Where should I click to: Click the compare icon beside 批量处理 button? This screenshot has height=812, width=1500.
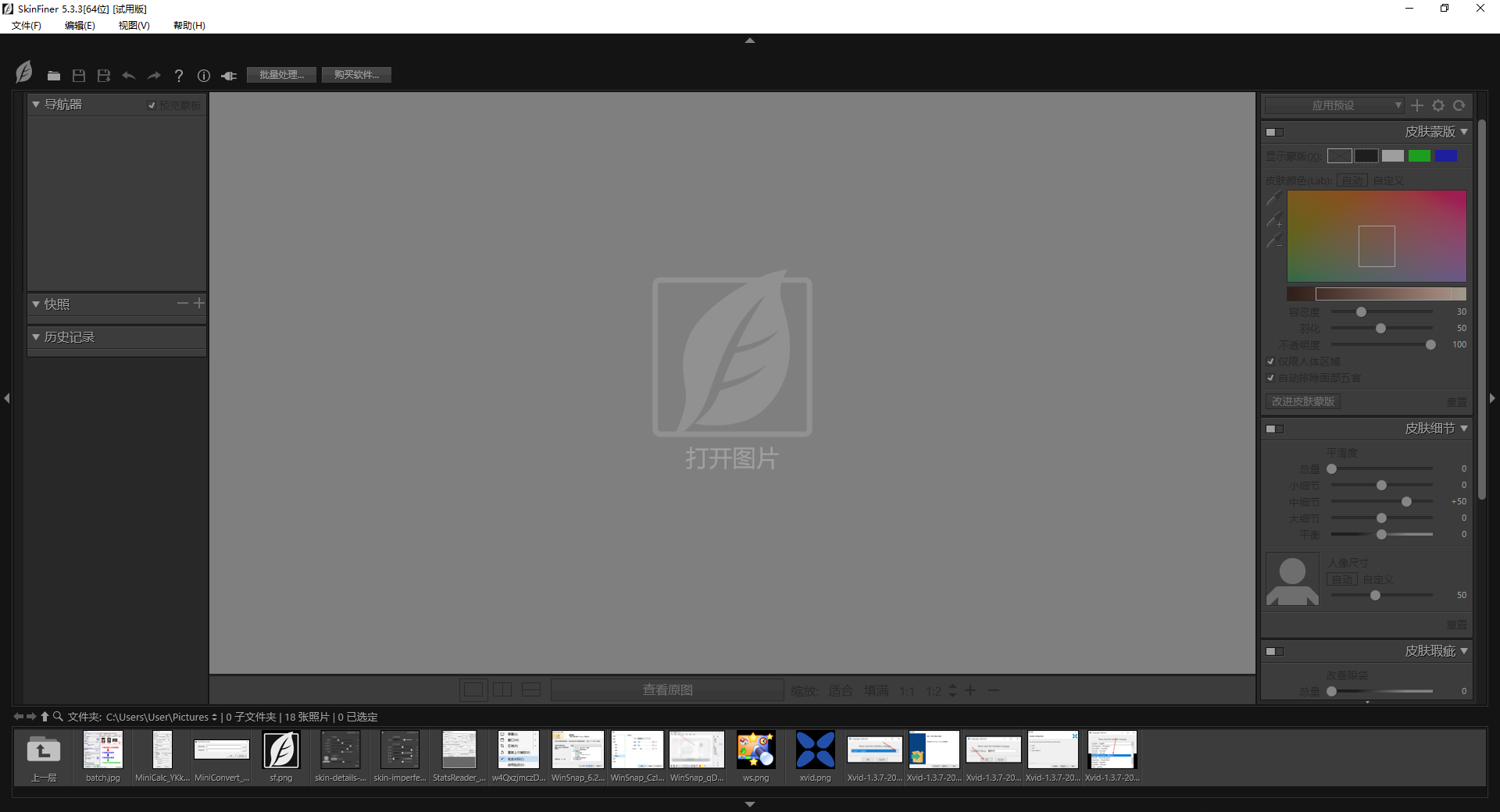(x=229, y=76)
